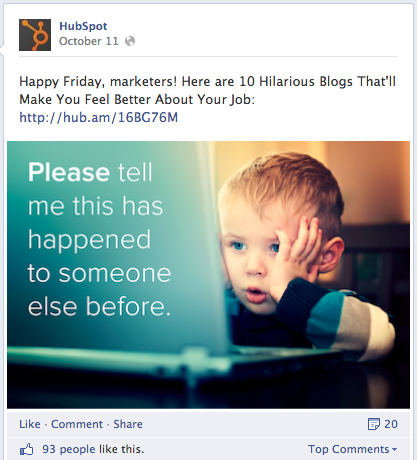Open the HubSpot sprocket logo avatar
417x460 pixels.
click(x=35, y=35)
